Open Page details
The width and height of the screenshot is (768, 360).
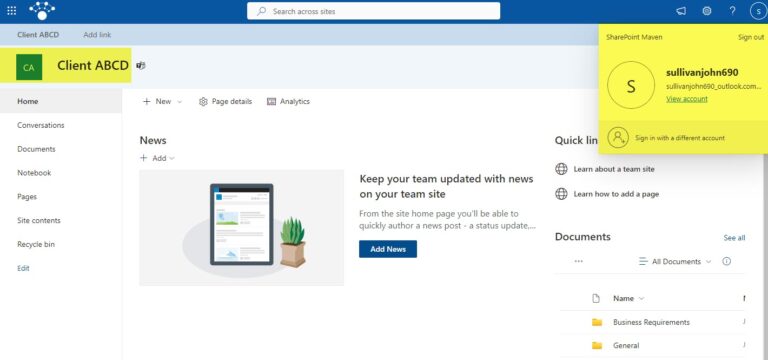[x=225, y=101]
